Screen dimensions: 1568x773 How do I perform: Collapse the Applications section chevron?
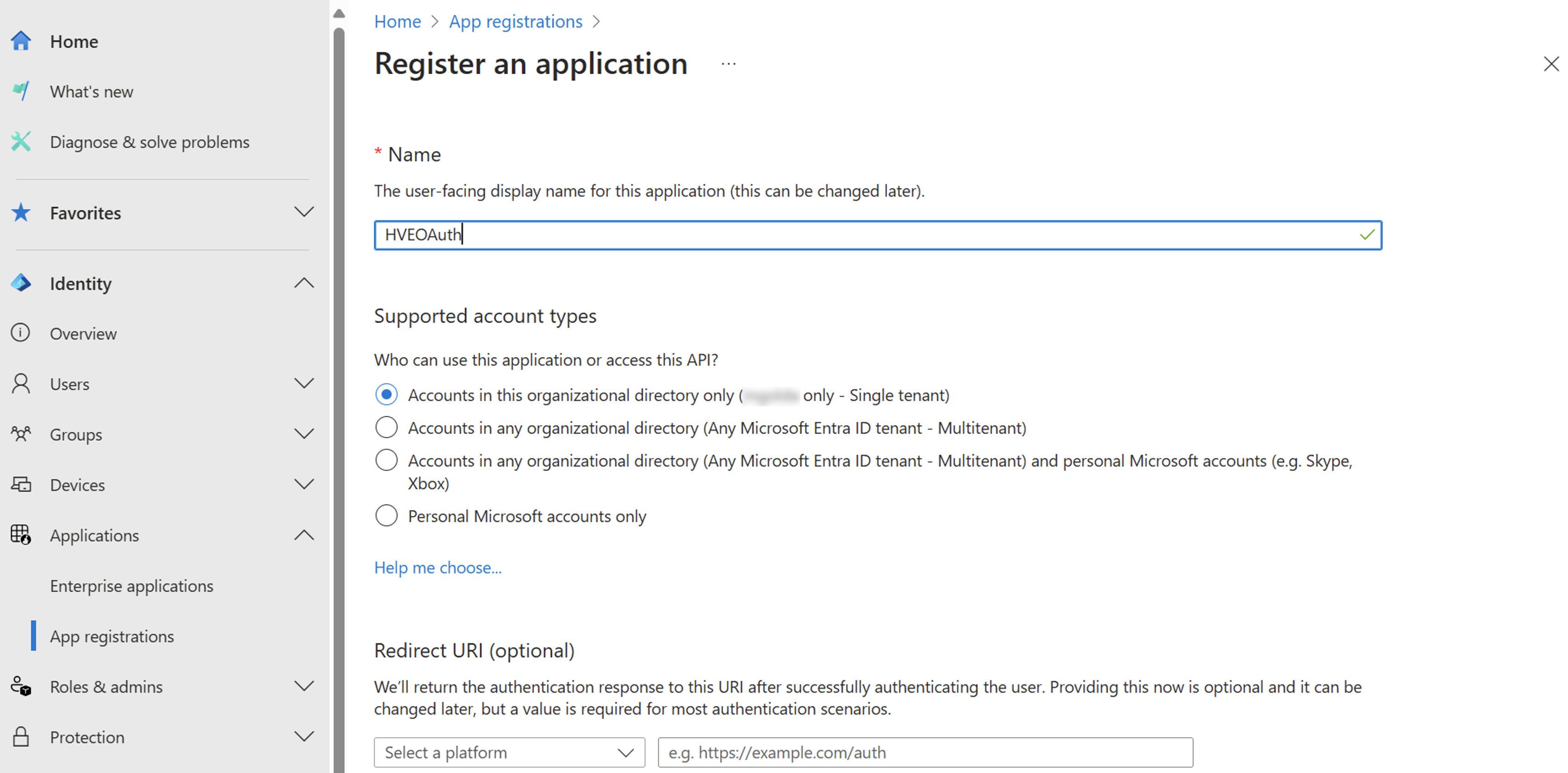[x=304, y=535]
